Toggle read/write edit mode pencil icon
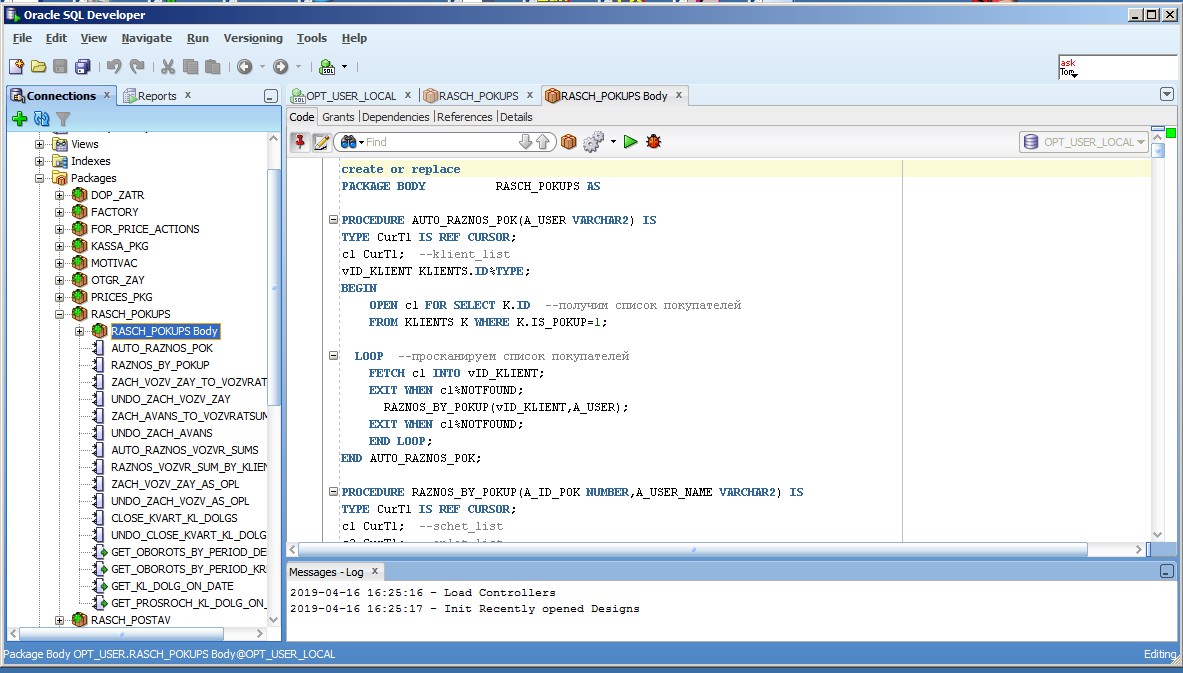Image resolution: width=1183 pixels, height=673 pixels. point(321,142)
